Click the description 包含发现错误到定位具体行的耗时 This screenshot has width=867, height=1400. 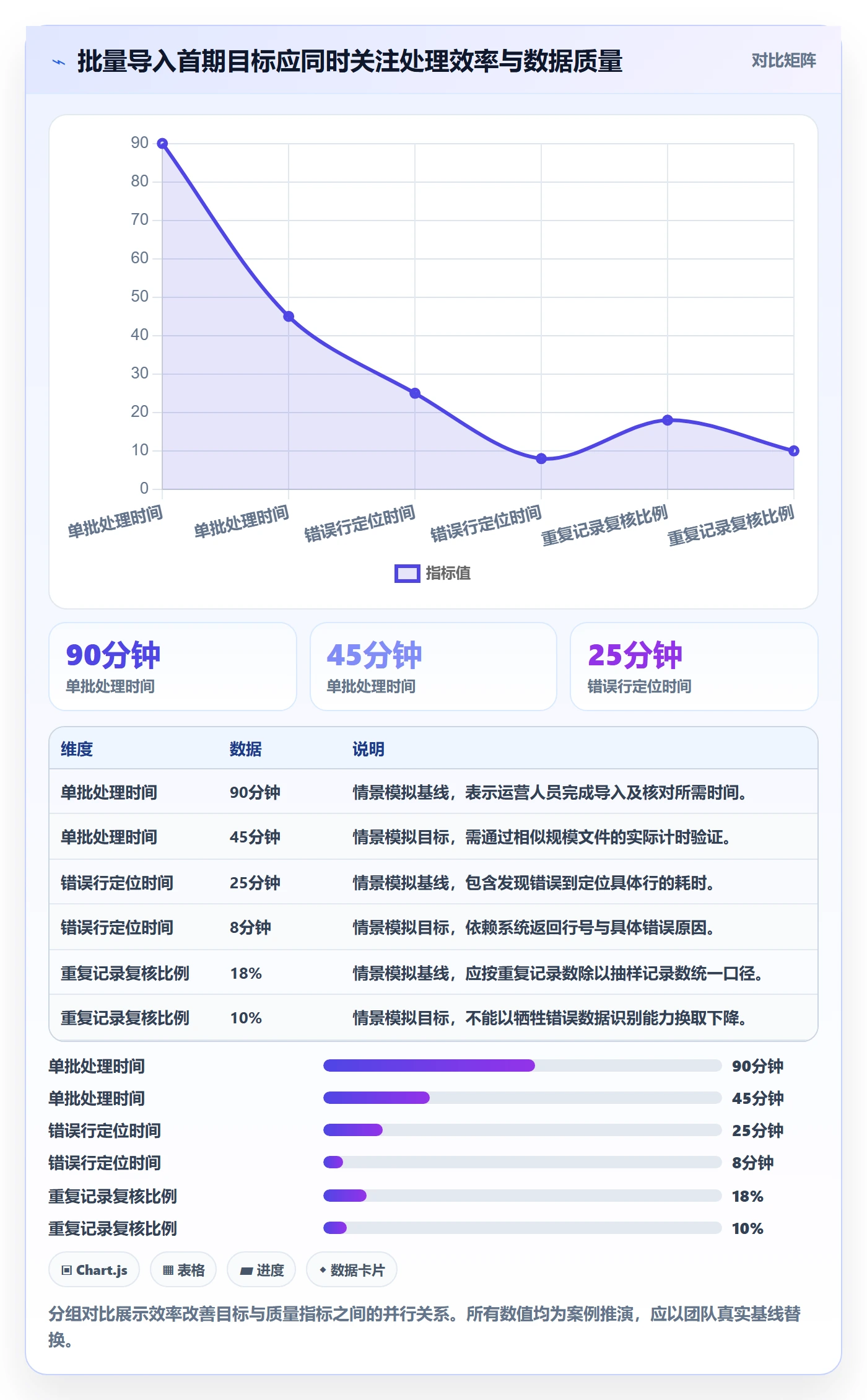[x=590, y=883]
